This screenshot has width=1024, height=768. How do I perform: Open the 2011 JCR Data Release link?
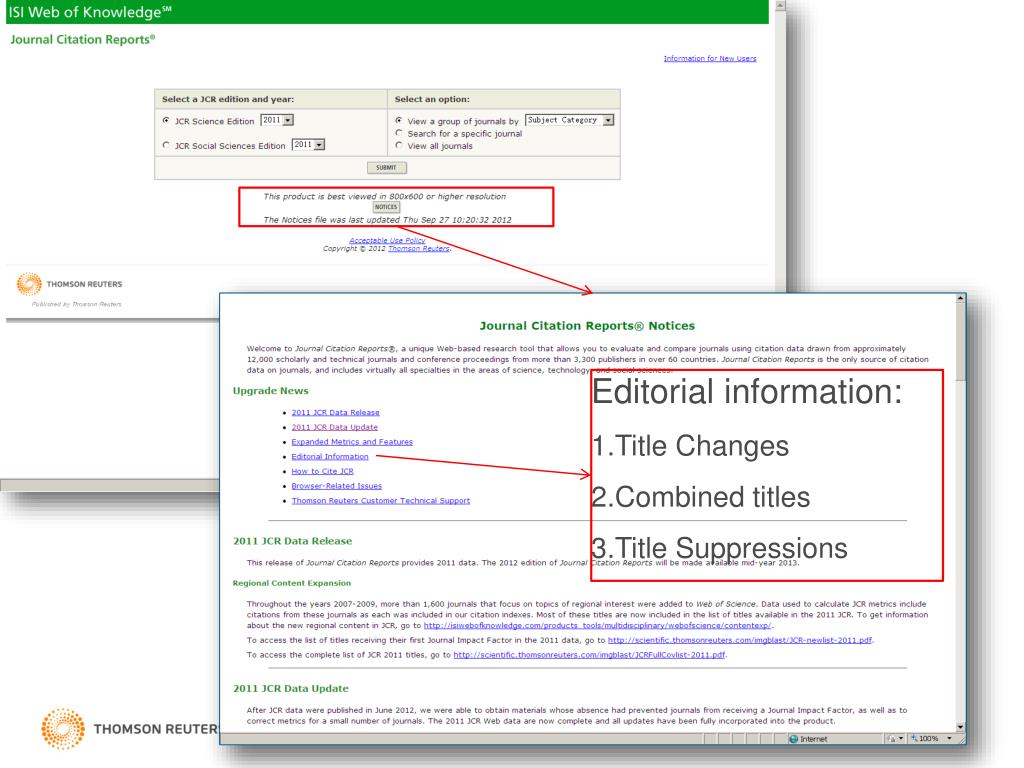(335, 413)
